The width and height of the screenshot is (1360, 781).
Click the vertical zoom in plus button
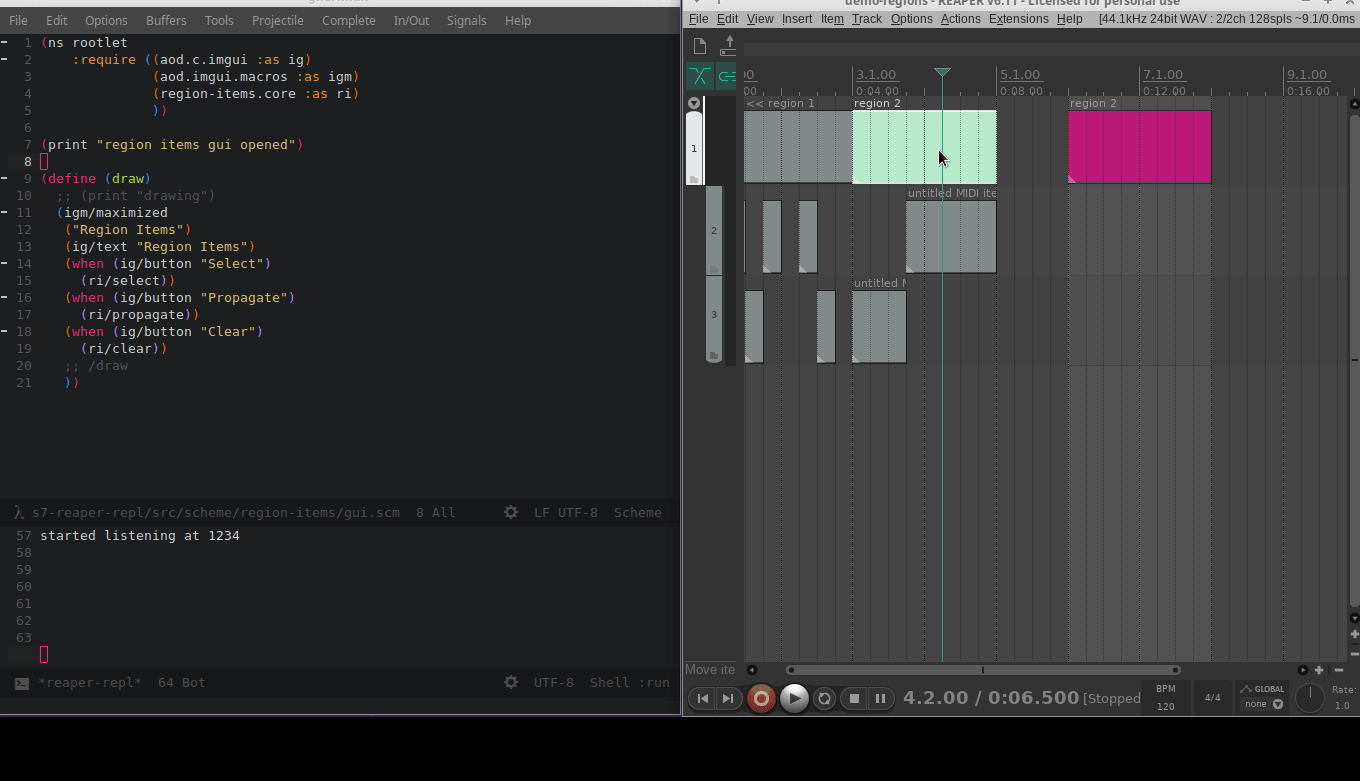1354,634
